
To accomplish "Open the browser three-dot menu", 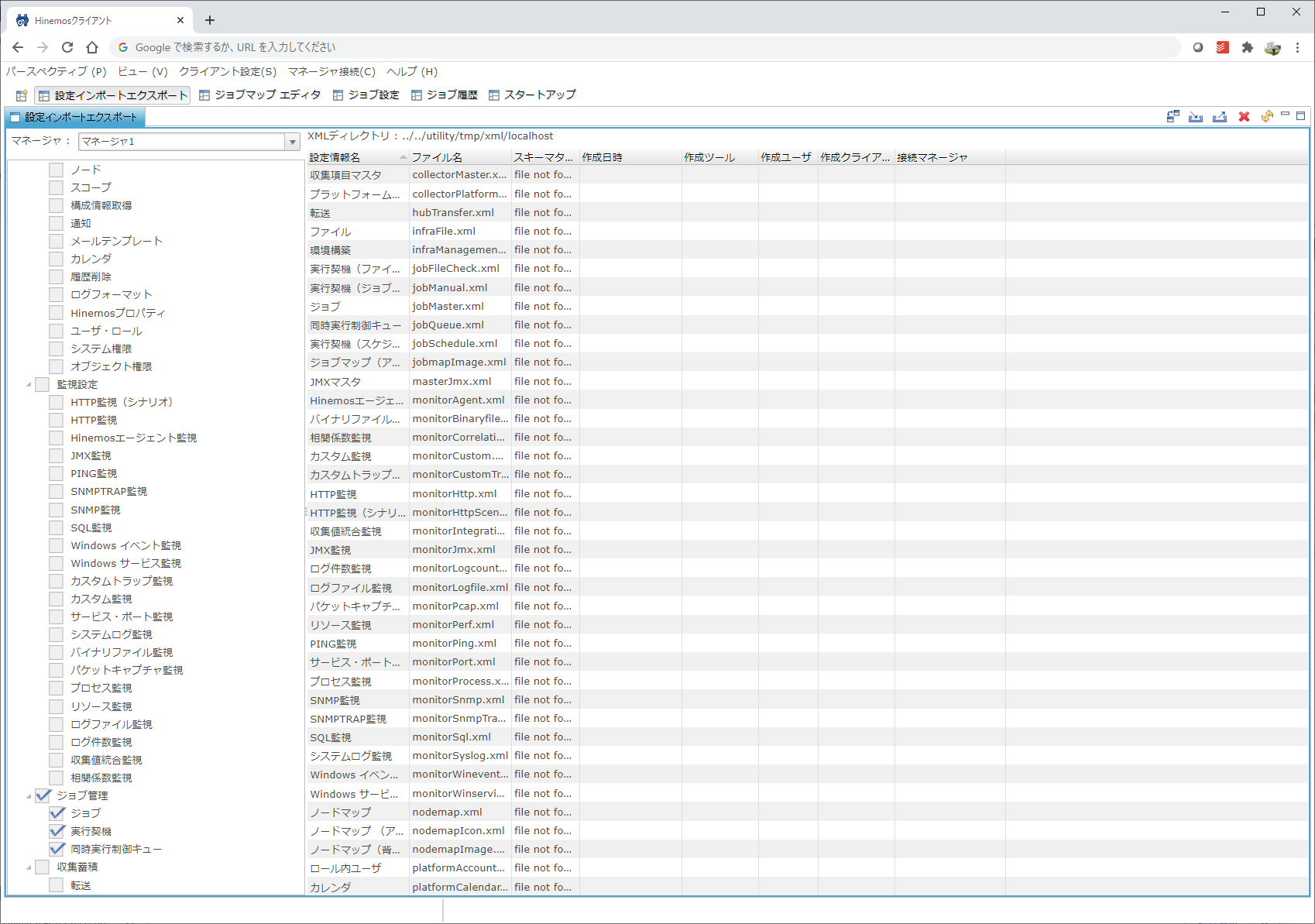I will pos(1297,47).
